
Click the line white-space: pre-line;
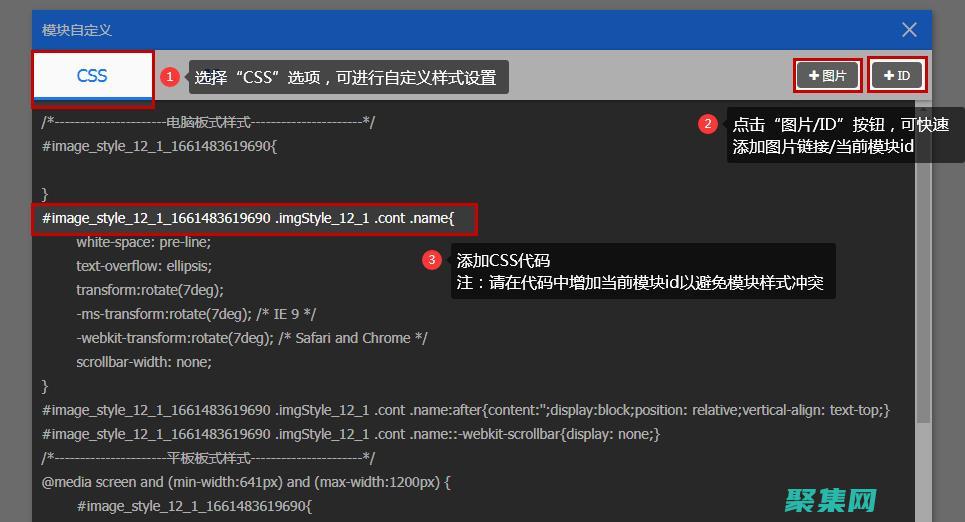(143, 243)
